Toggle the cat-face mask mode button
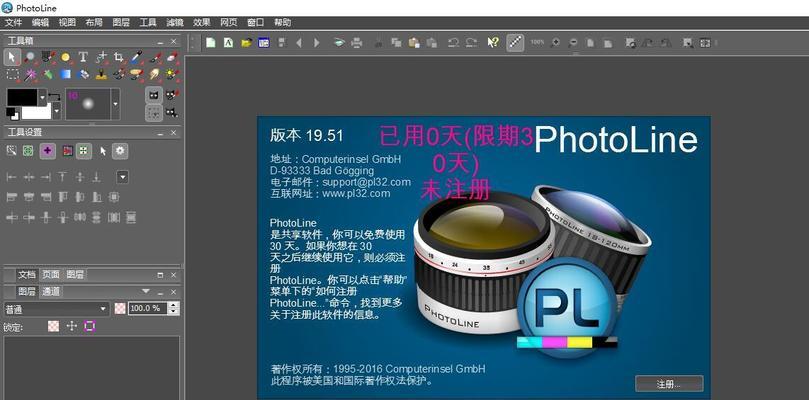 point(154,95)
